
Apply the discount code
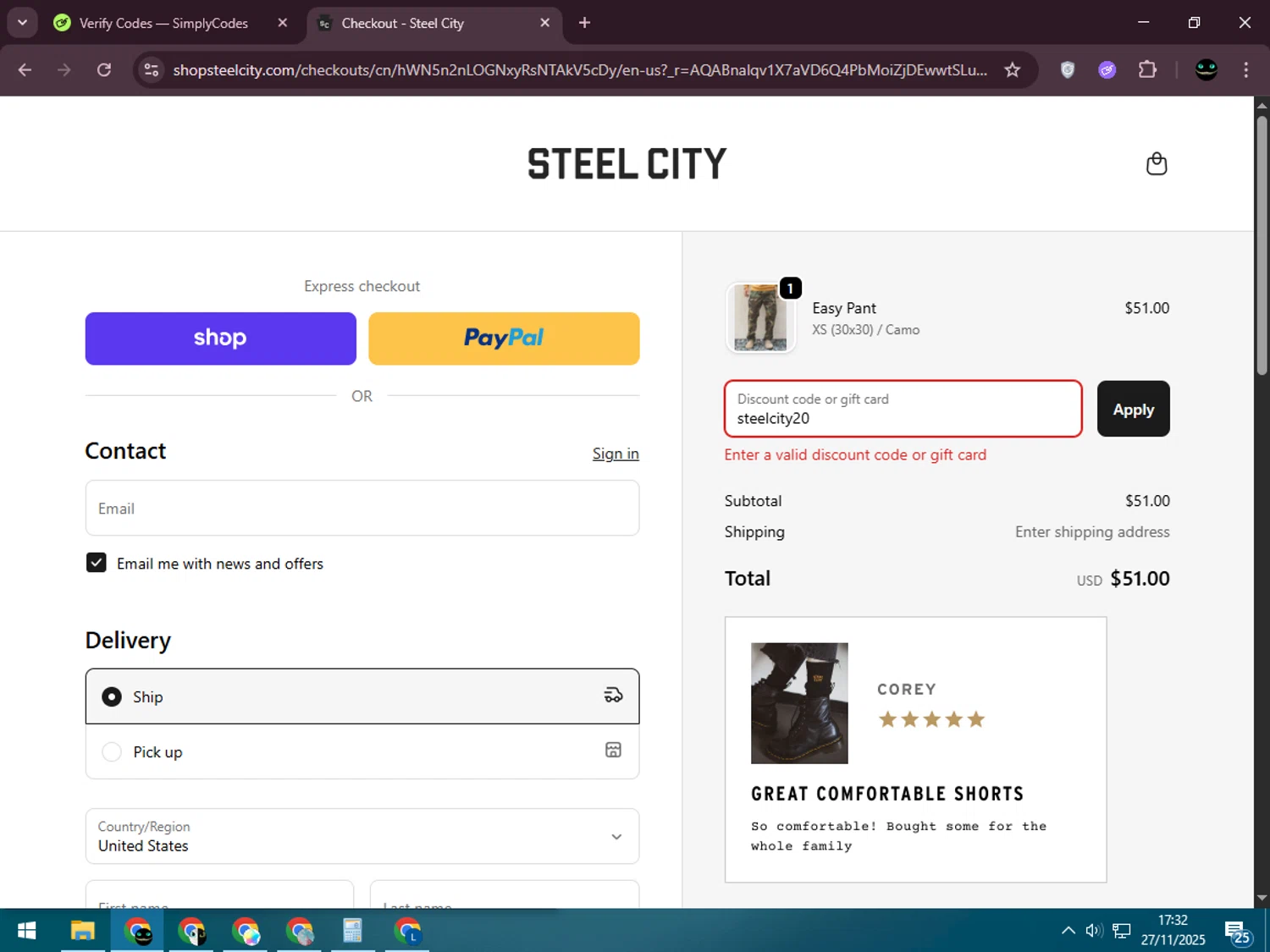click(x=1134, y=409)
